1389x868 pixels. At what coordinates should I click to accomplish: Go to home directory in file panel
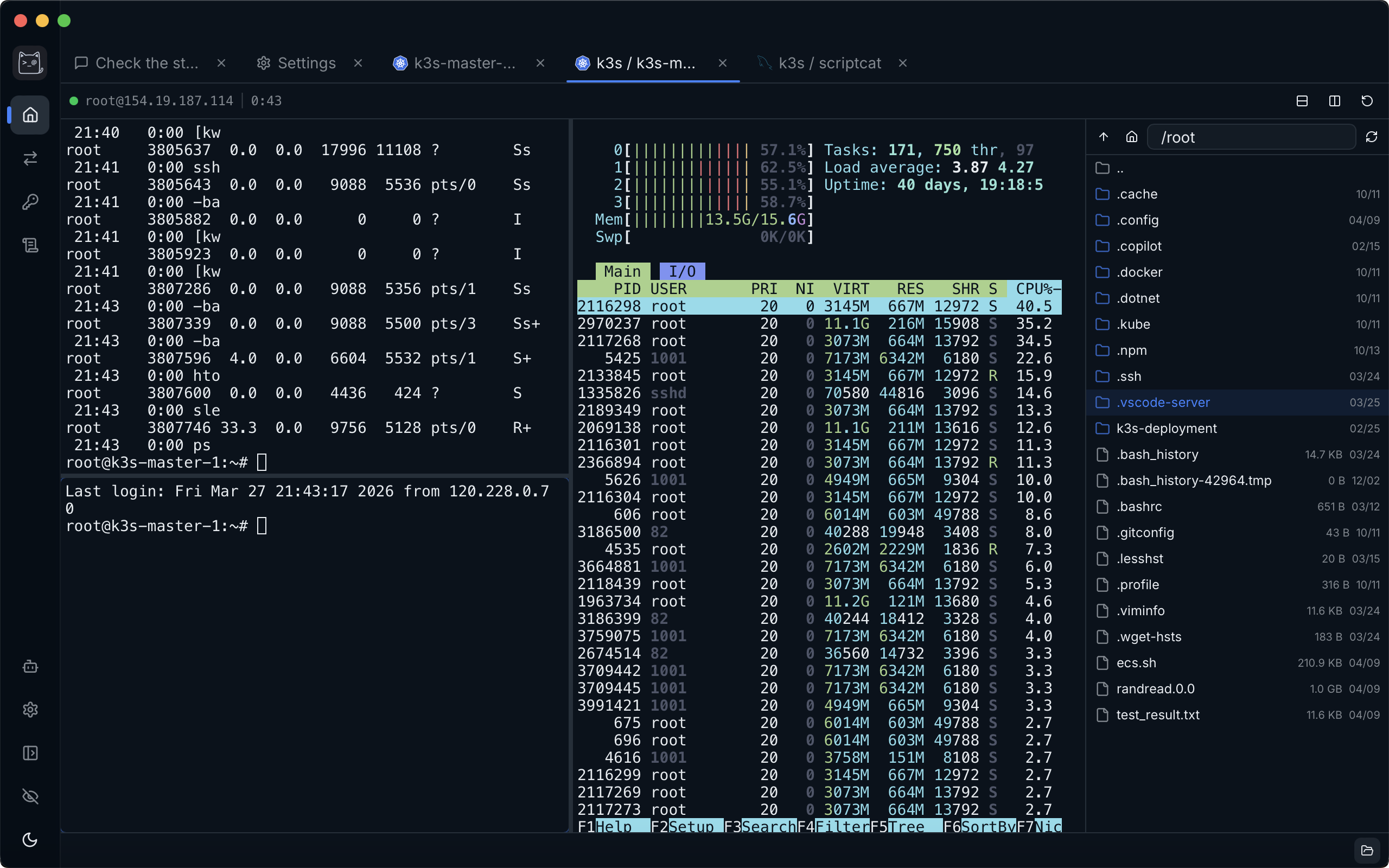click(1131, 137)
